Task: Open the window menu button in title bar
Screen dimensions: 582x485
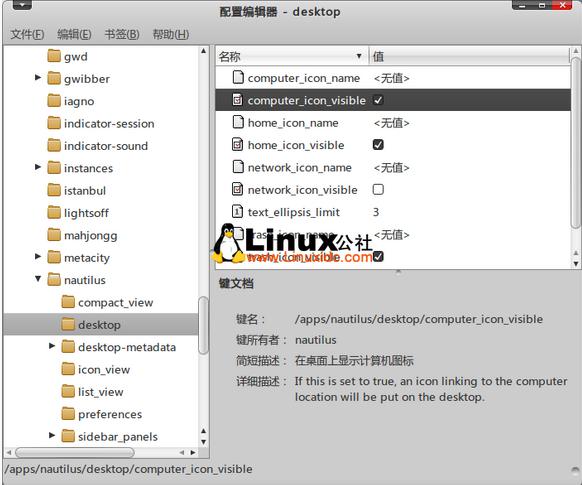Action: pyautogui.click(x=22, y=5)
